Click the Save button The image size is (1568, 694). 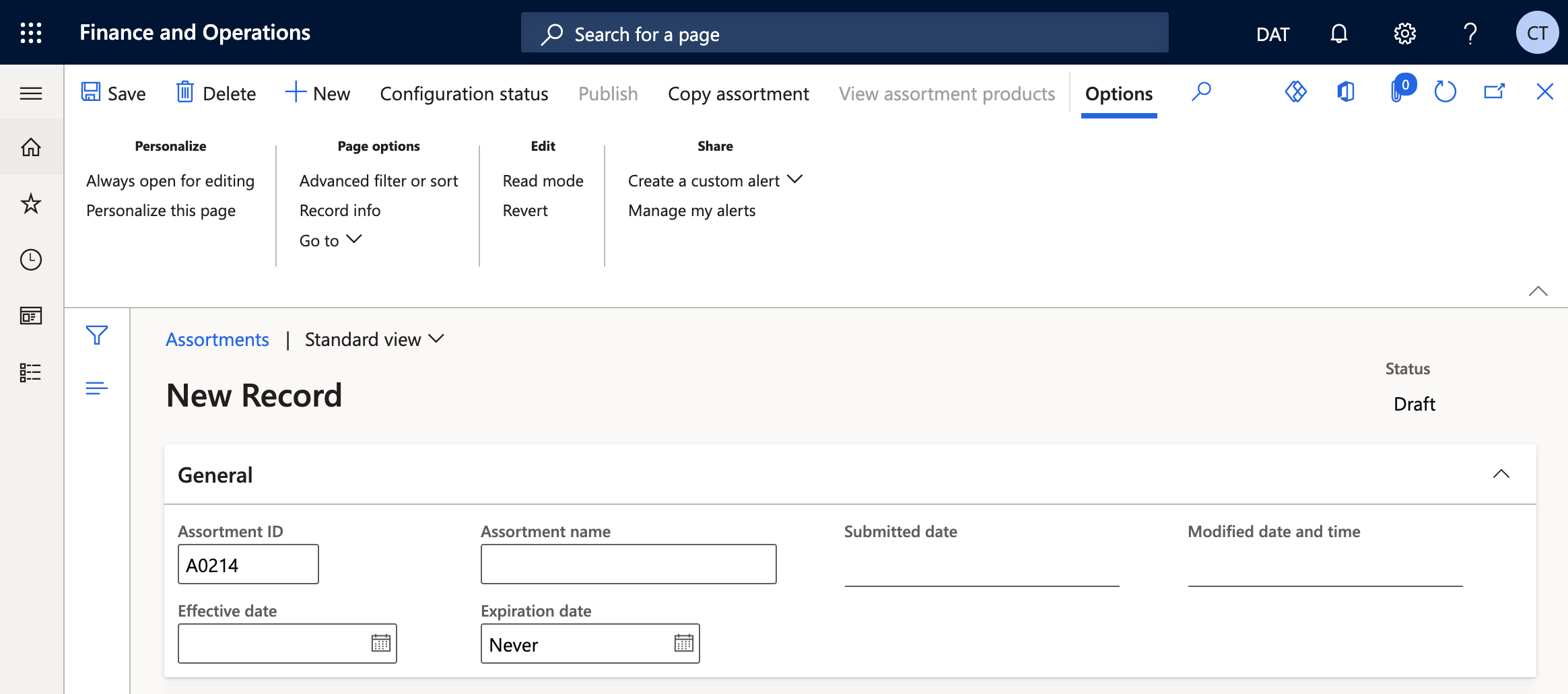tap(113, 93)
